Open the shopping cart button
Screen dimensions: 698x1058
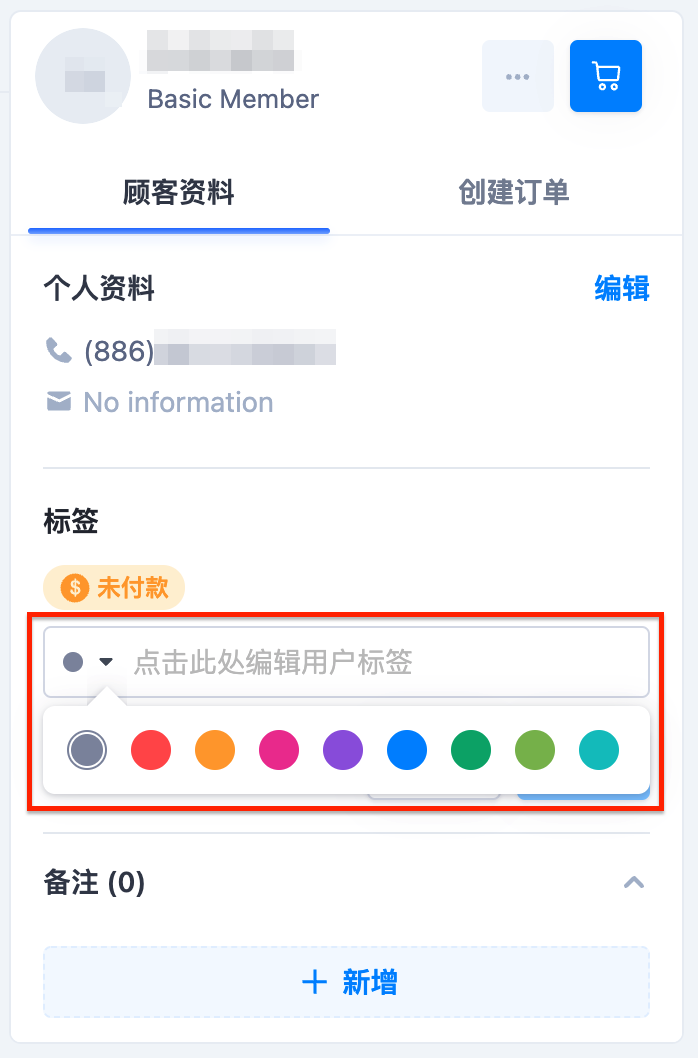point(606,76)
